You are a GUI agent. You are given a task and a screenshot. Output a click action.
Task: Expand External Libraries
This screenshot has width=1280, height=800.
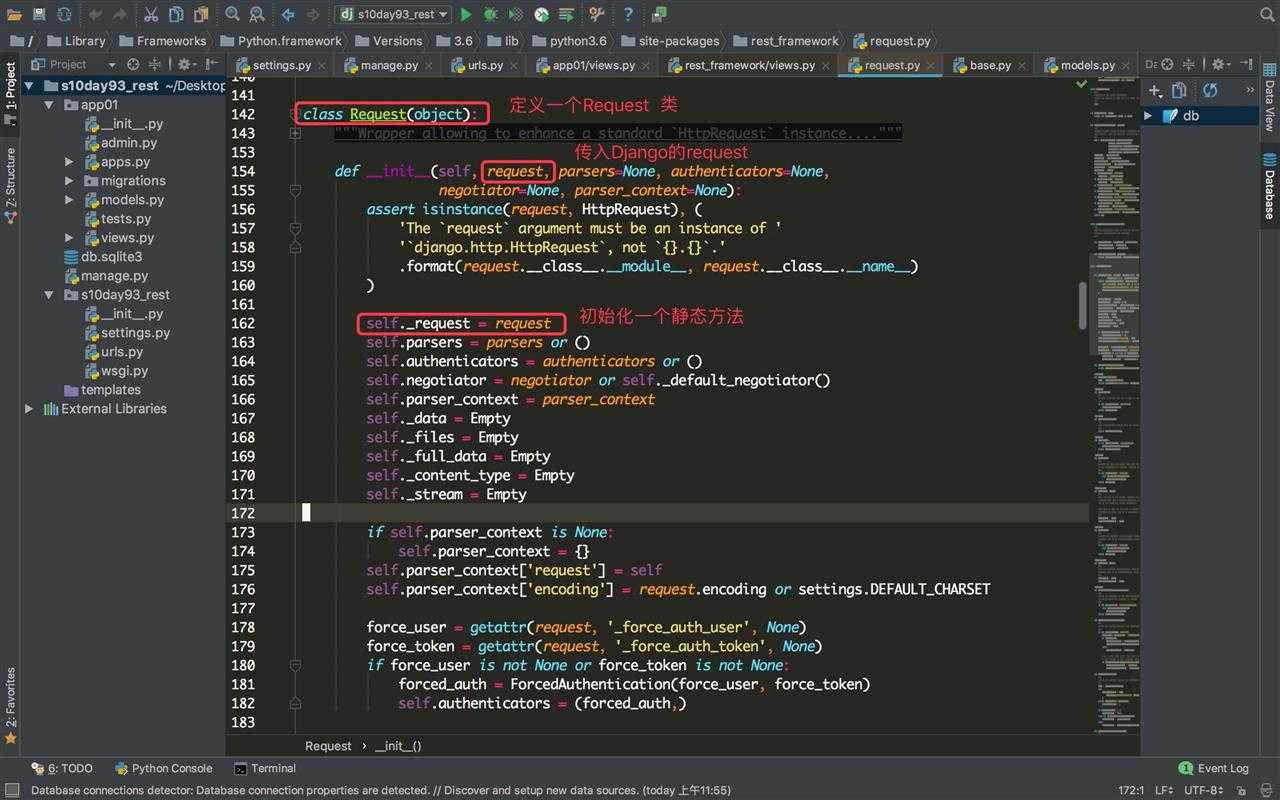point(29,409)
